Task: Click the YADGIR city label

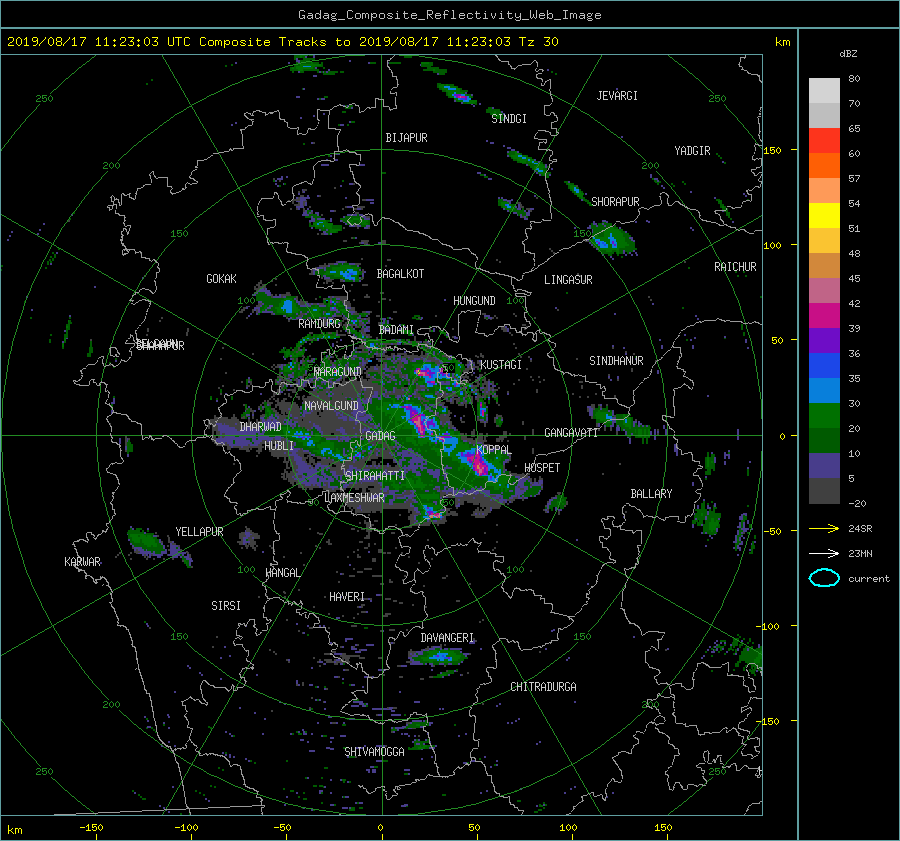Action: pos(692,151)
